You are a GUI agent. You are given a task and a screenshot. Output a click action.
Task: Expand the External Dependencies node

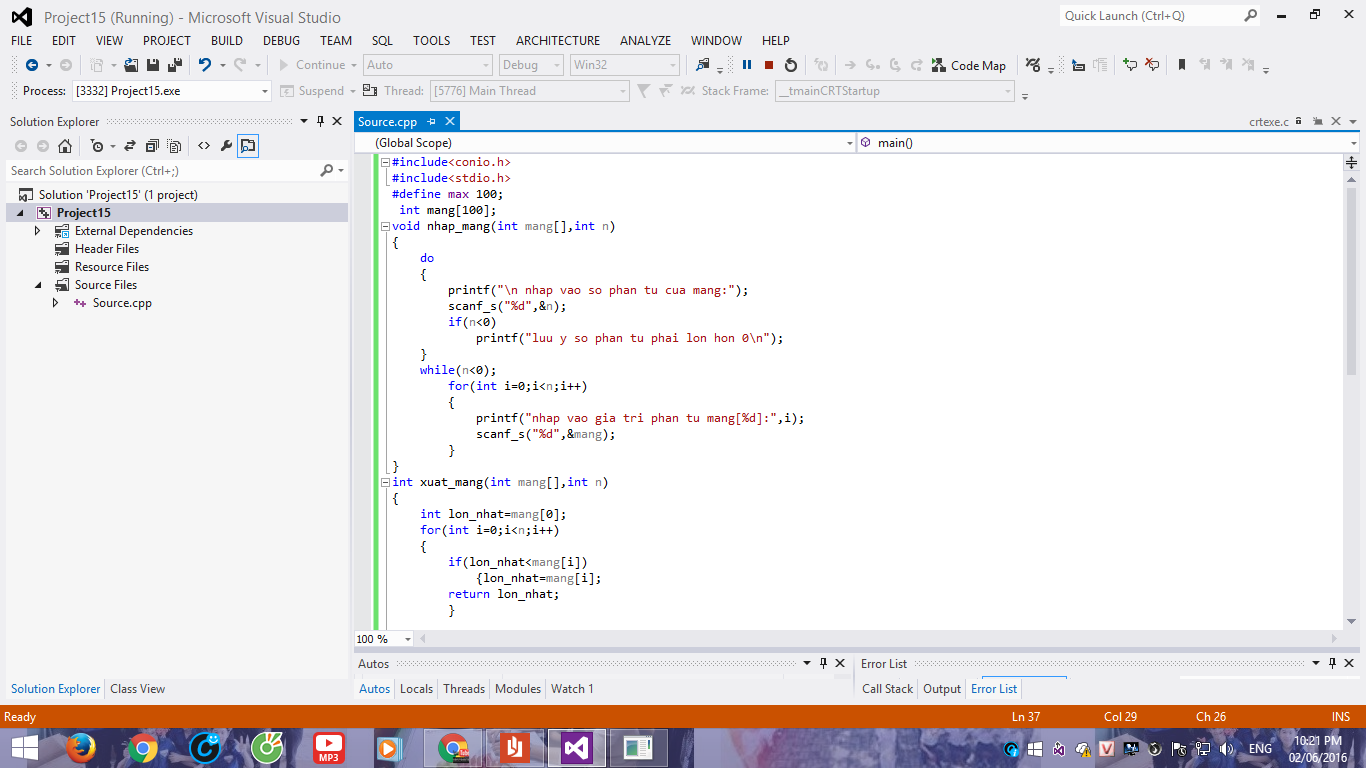click(38, 231)
